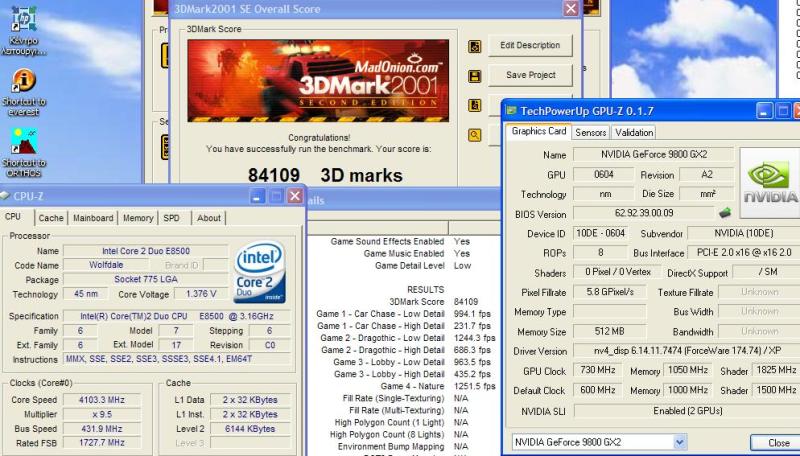Image resolution: width=800 pixels, height=456 pixels.
Task: Click the GPU-Z Name field showing GeForce 9800 GX2
Action: [654, 154]
